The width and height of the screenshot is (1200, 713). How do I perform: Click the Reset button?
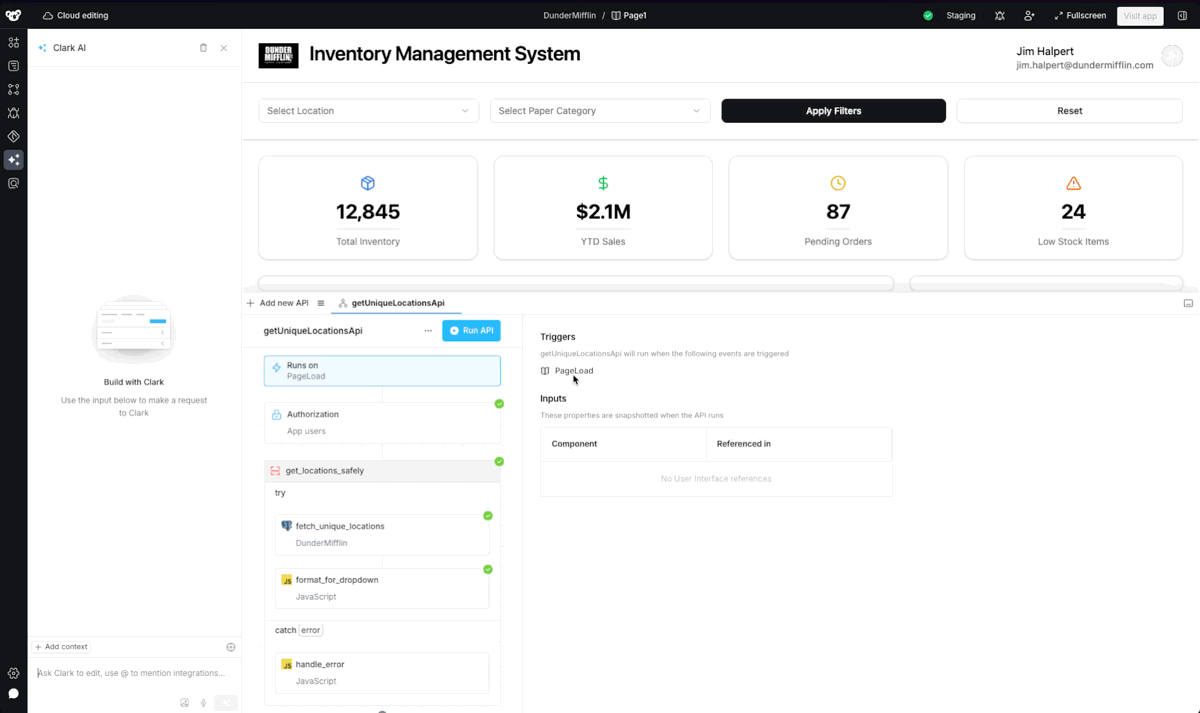point(1069,111)
